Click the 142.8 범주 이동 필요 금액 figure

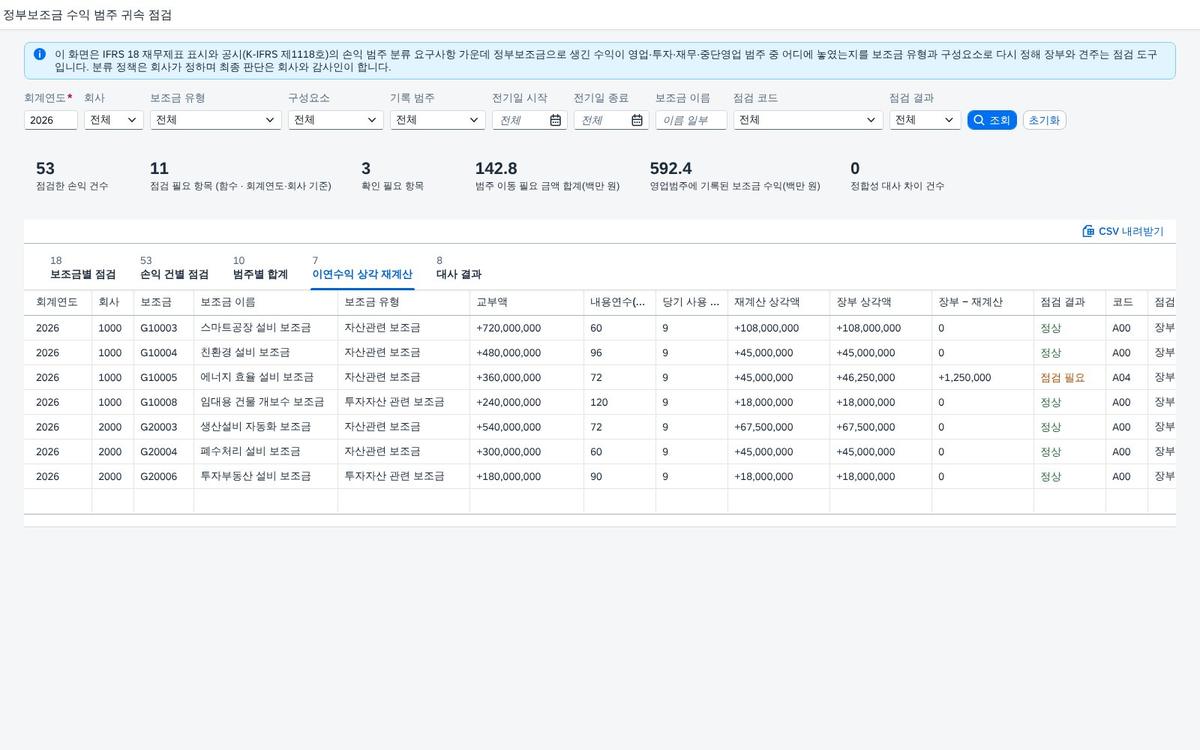496,168
